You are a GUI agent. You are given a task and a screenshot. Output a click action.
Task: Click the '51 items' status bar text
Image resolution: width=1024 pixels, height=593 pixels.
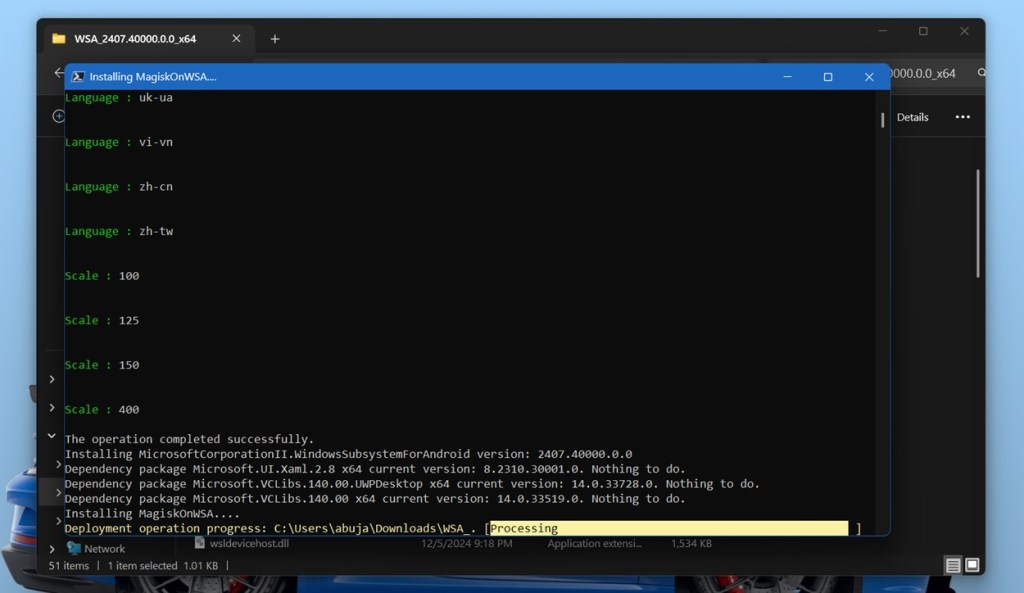click(69, 566)
